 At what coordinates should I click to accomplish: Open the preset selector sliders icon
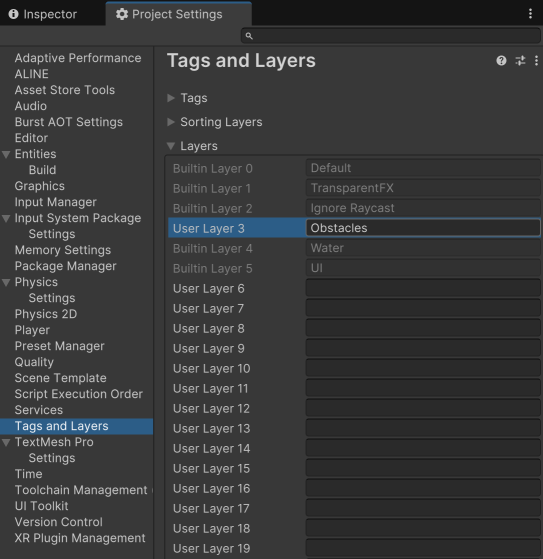click(520, 61)
